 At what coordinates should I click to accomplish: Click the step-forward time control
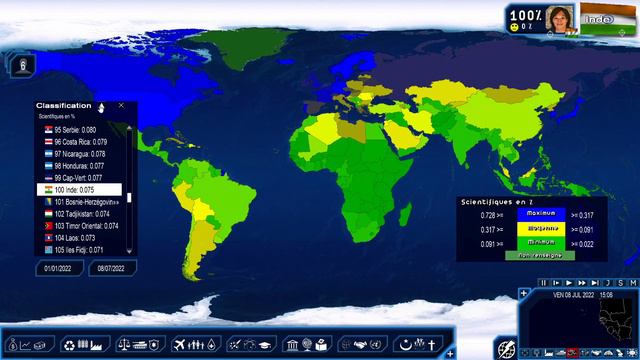556,283
